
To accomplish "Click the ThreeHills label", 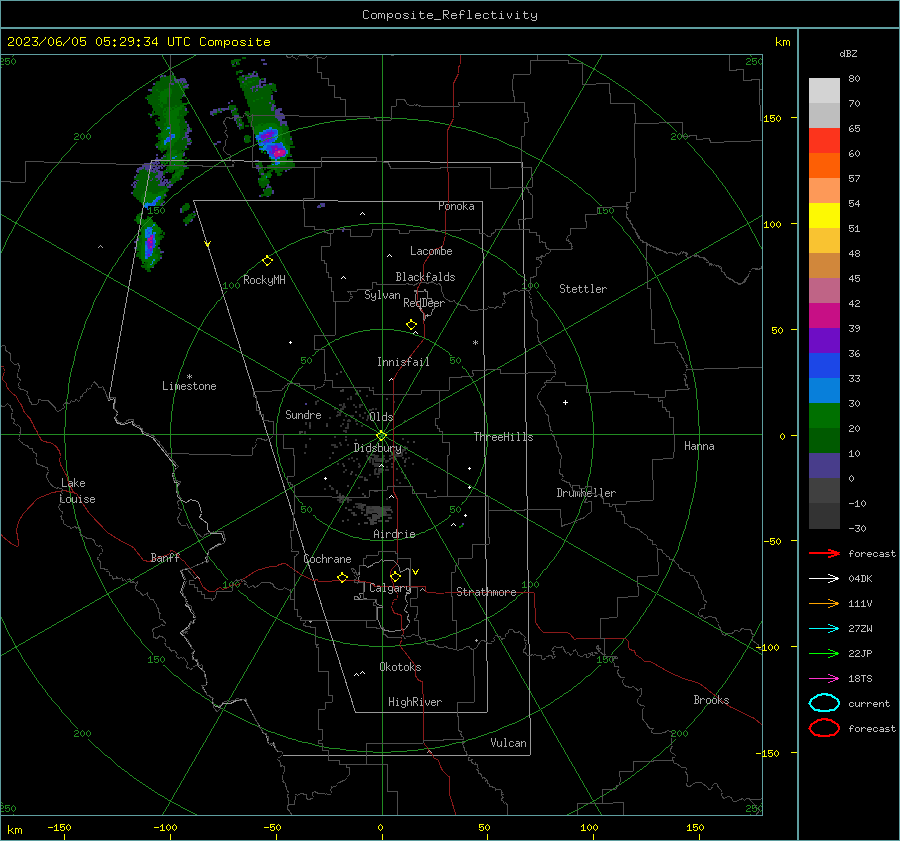I will [503, 437].
